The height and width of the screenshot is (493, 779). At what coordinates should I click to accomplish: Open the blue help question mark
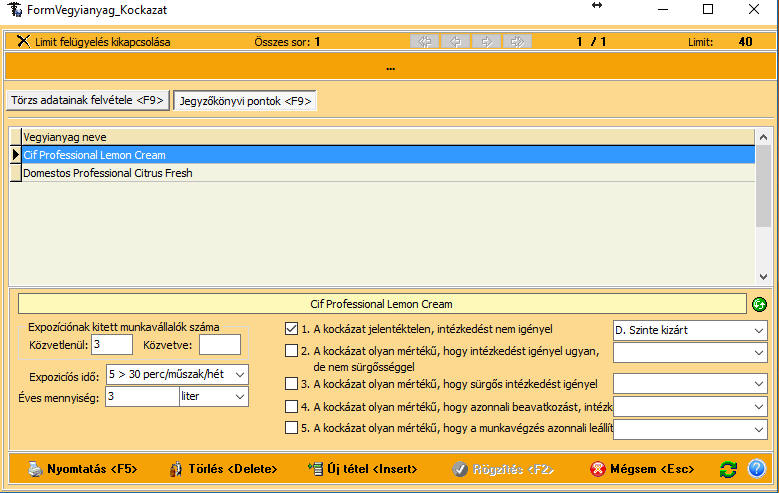(x=757, y=468)
